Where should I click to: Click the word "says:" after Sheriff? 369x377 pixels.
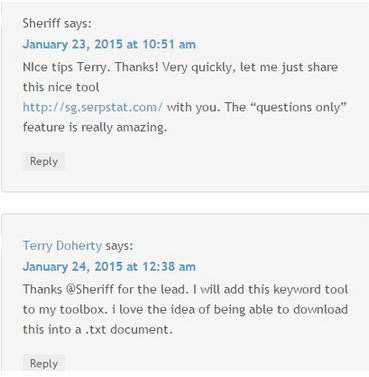(78, 24)
